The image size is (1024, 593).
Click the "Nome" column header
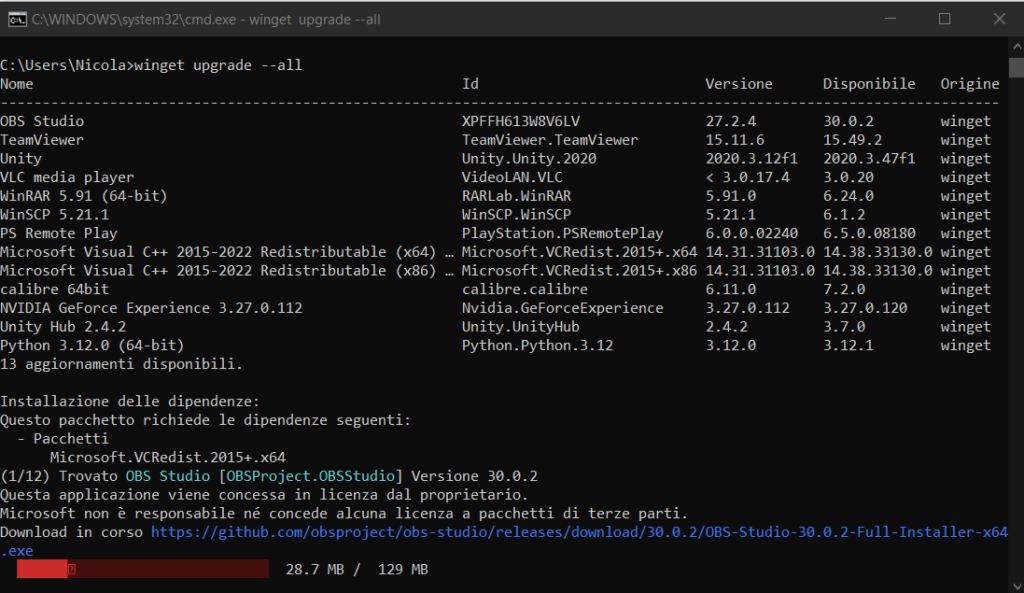tap(17, 84)
